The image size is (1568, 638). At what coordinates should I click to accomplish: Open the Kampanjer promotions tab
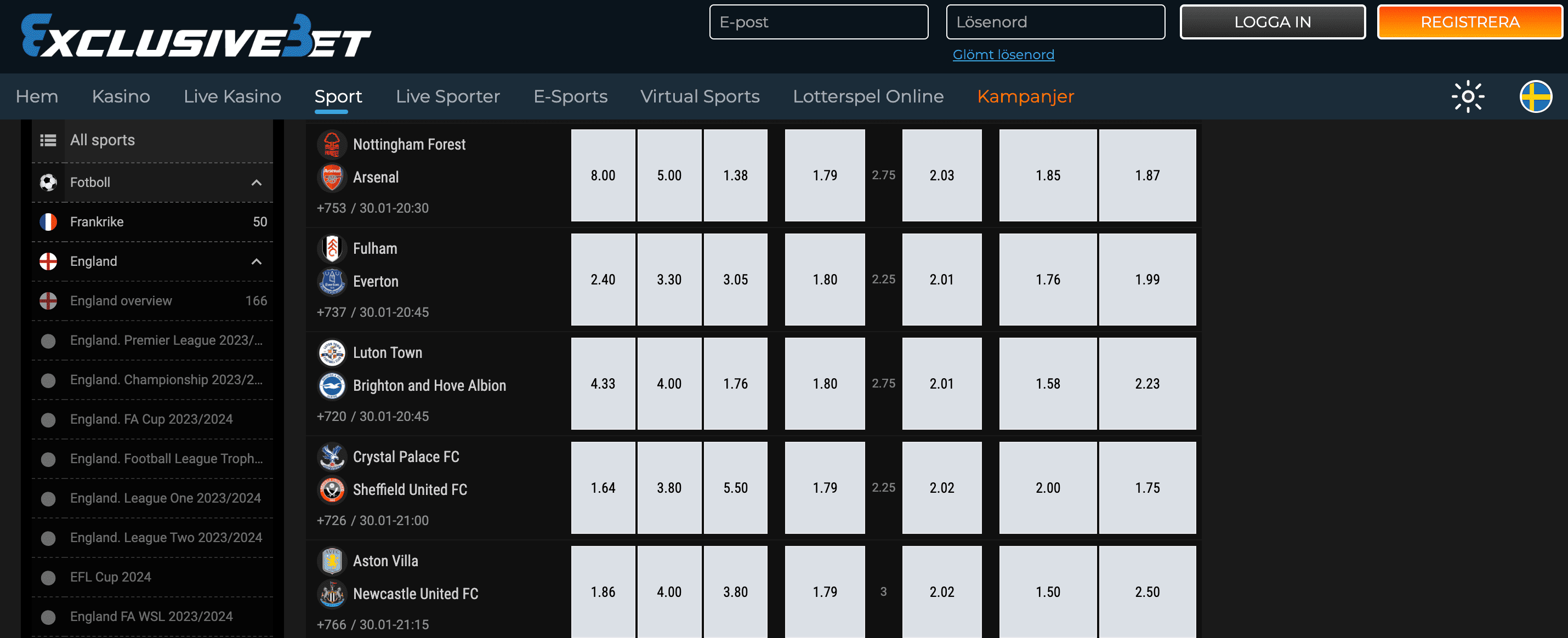tap(1026, 96)
